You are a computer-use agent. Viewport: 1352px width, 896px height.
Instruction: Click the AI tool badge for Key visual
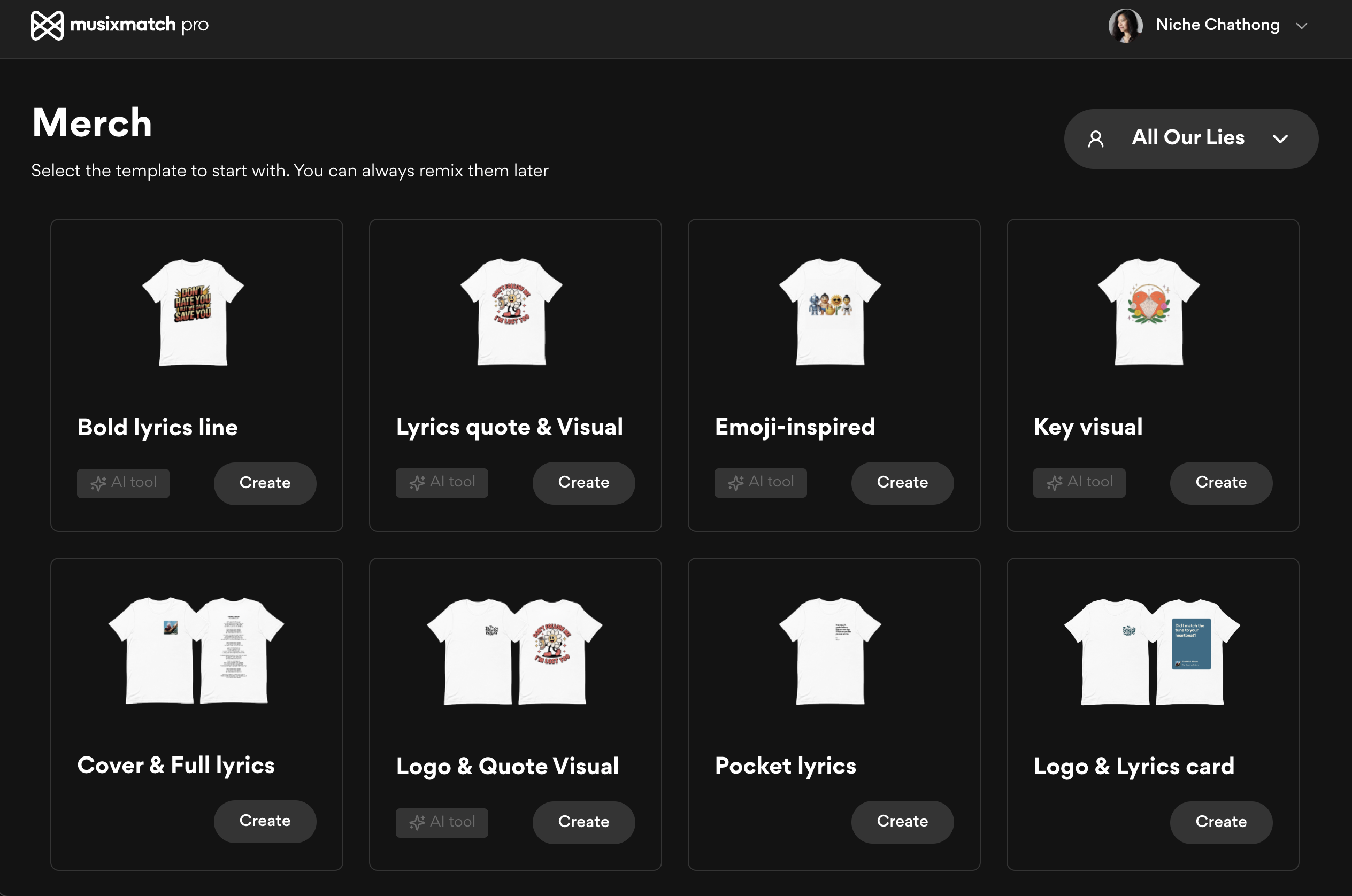(1079, 483)
